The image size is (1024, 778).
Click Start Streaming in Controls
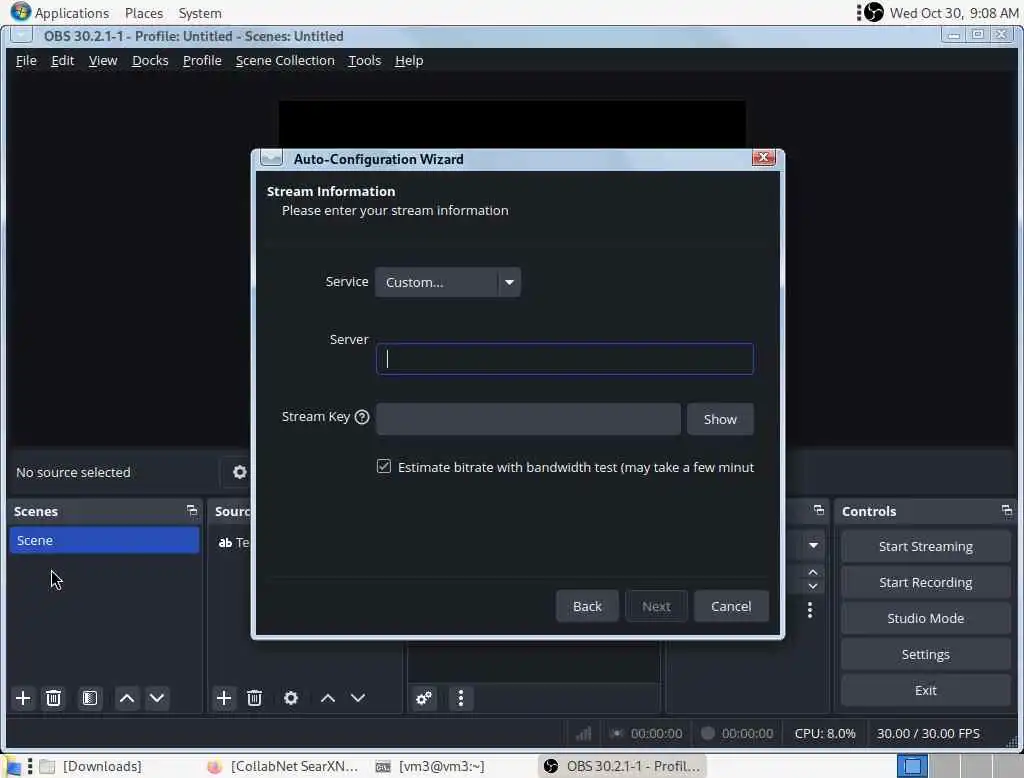(925, 546)
